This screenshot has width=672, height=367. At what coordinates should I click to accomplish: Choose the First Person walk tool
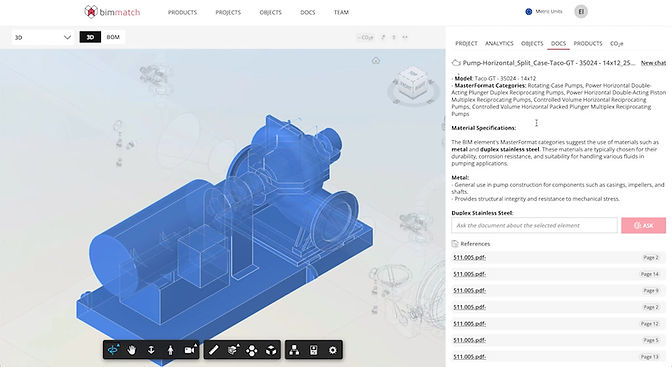[x=170, y=350]
